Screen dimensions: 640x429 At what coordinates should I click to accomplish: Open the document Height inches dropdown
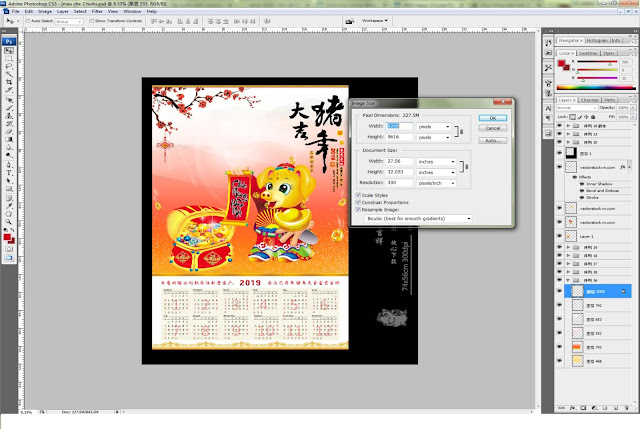(436, 172)
